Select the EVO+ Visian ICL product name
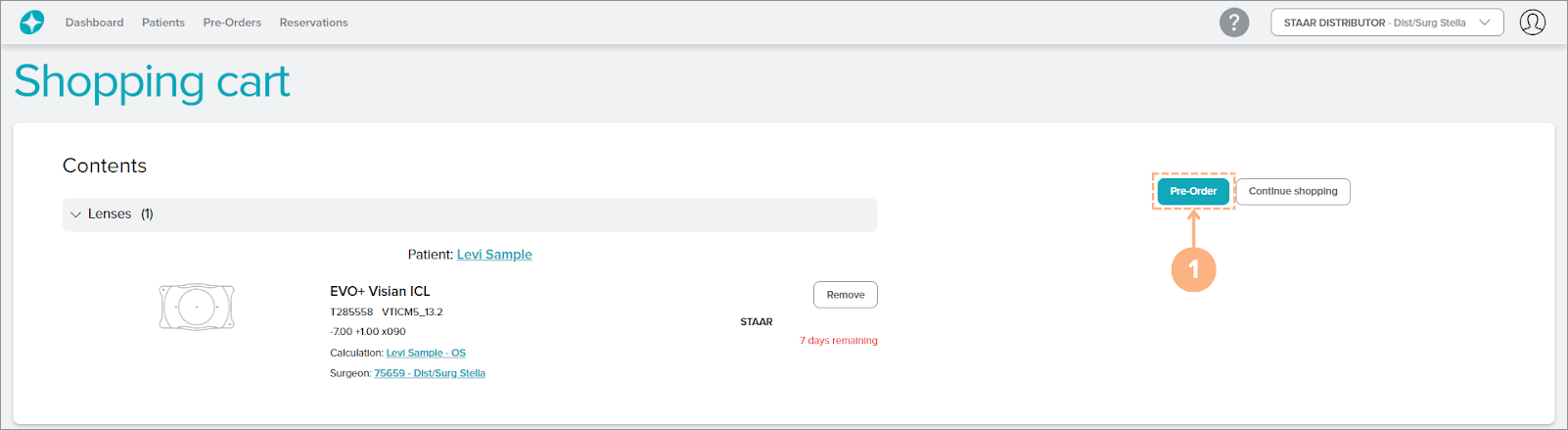 [x=380, y=291]
